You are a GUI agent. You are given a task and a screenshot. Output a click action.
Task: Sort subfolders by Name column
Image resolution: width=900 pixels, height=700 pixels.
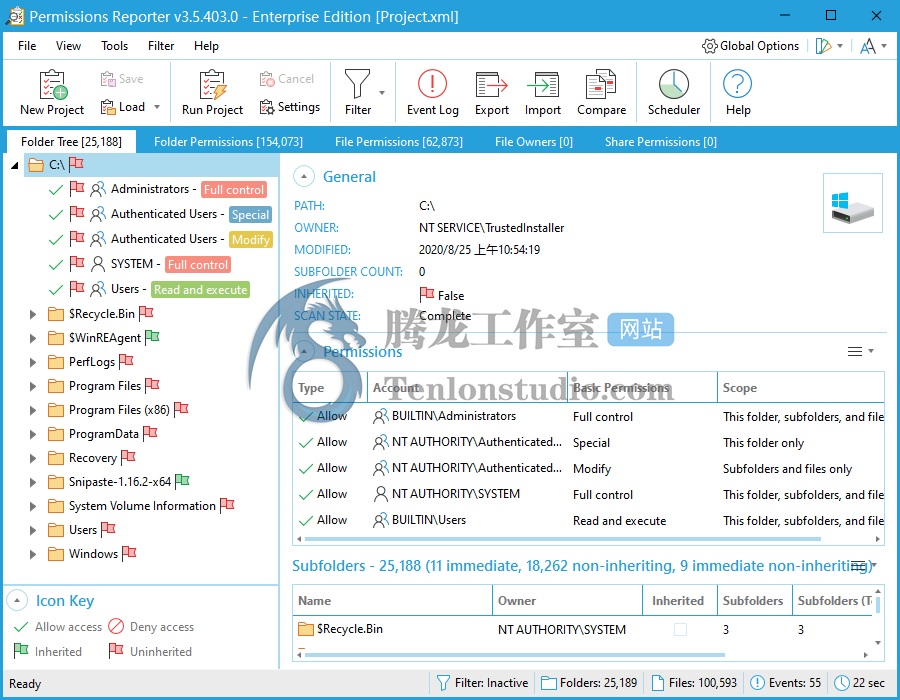(393, 601)
